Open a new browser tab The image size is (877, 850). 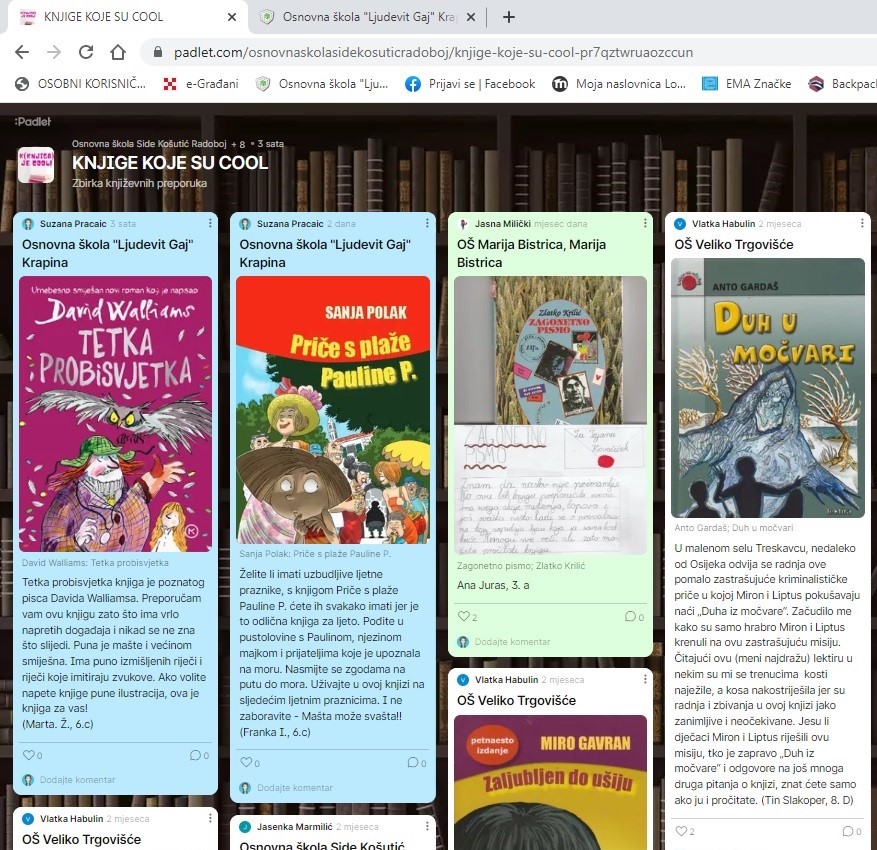click(x=508, y=17)
